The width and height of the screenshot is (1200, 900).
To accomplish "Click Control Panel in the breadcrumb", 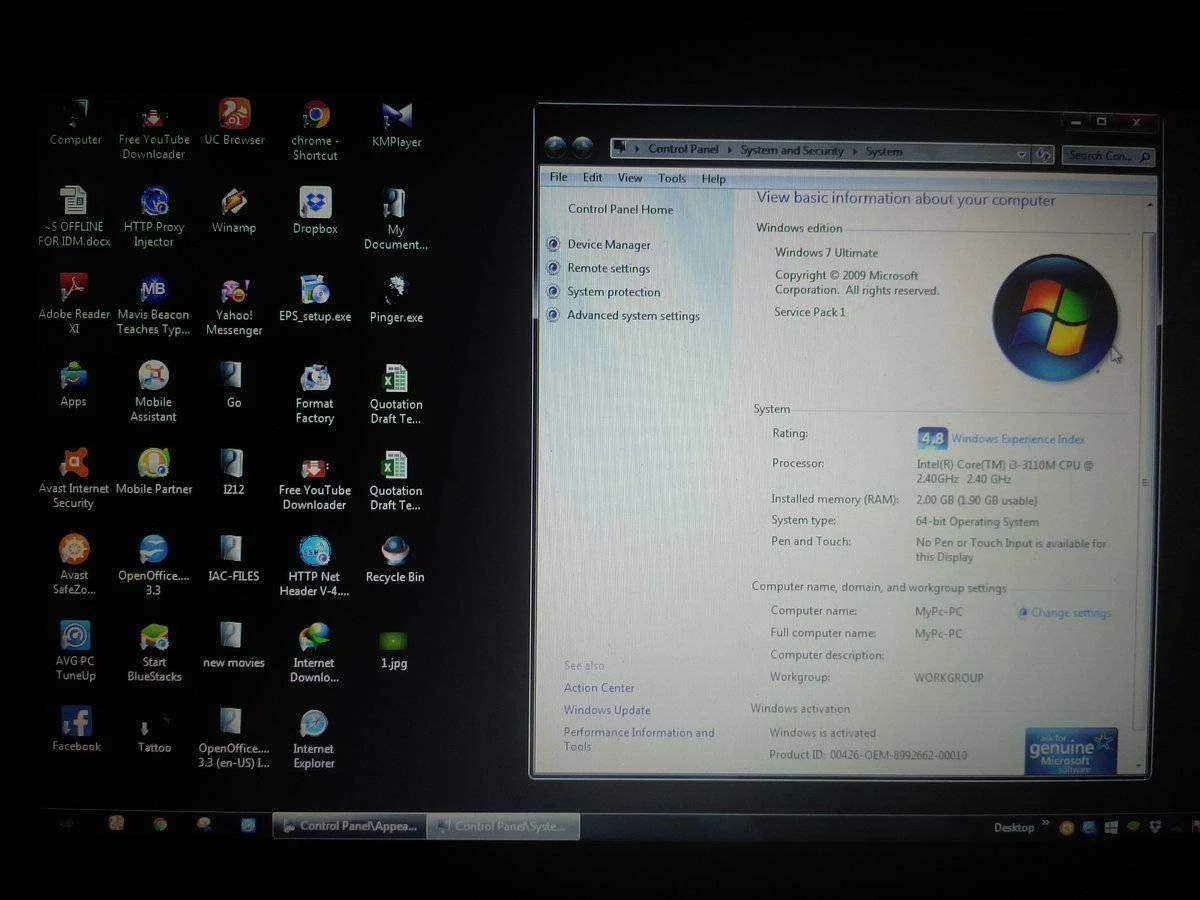I will click(683, 149).
